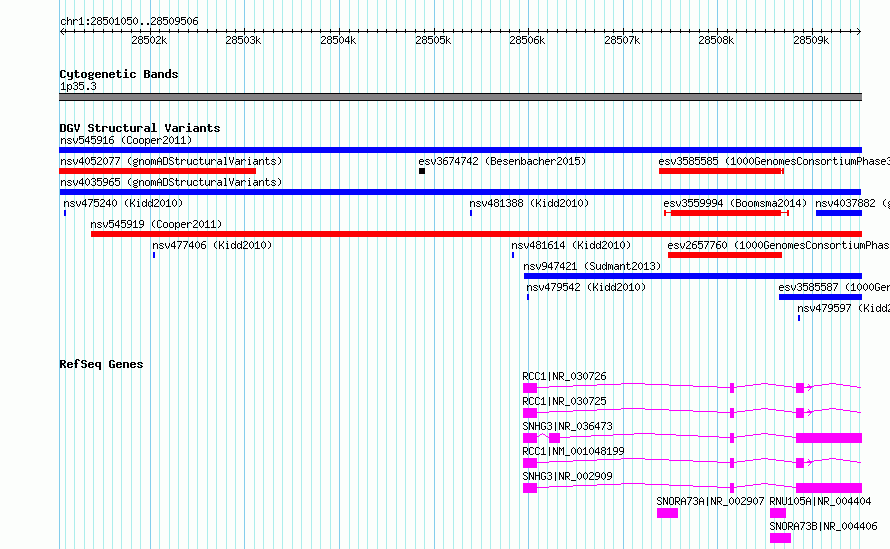Click the esv3585585 1000Genomes label
The width and height of the screenshot is (890, 549).
click(774, 161)
